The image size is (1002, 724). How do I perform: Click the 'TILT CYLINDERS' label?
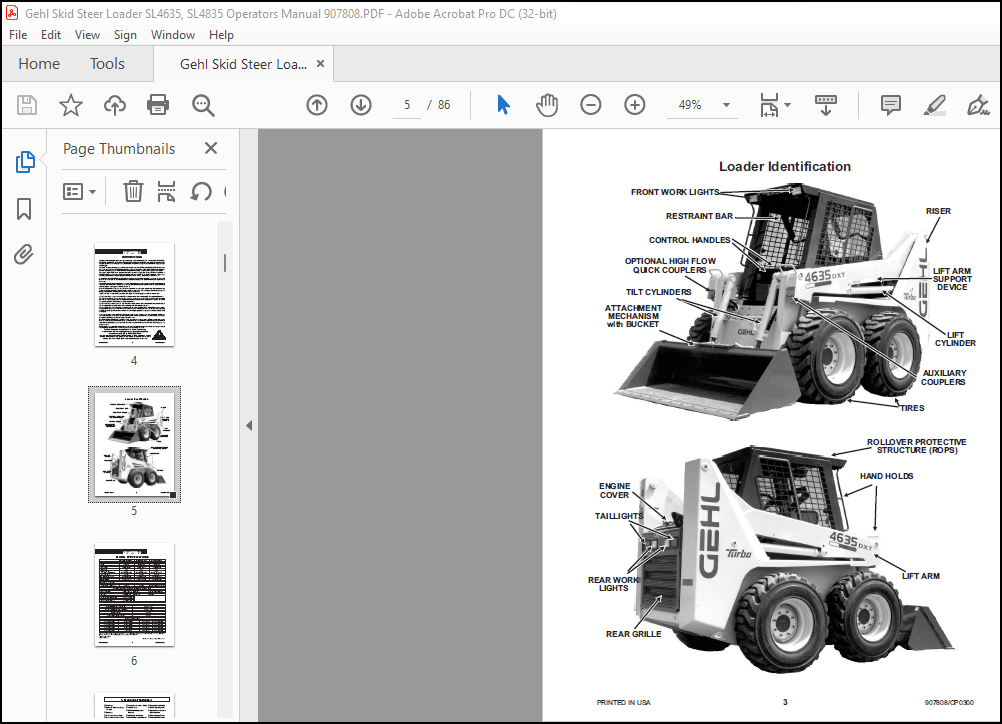point(658,292)
